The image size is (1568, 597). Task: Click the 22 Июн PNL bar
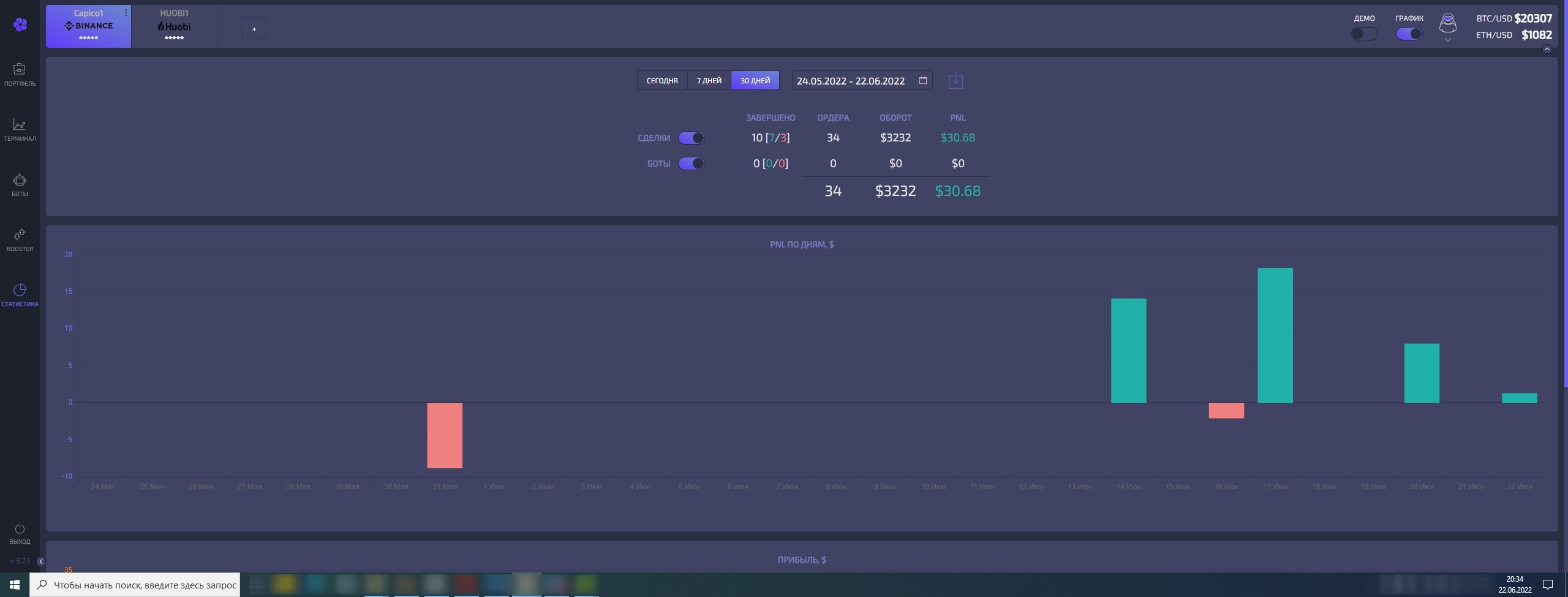click(x=1520, y=398)
